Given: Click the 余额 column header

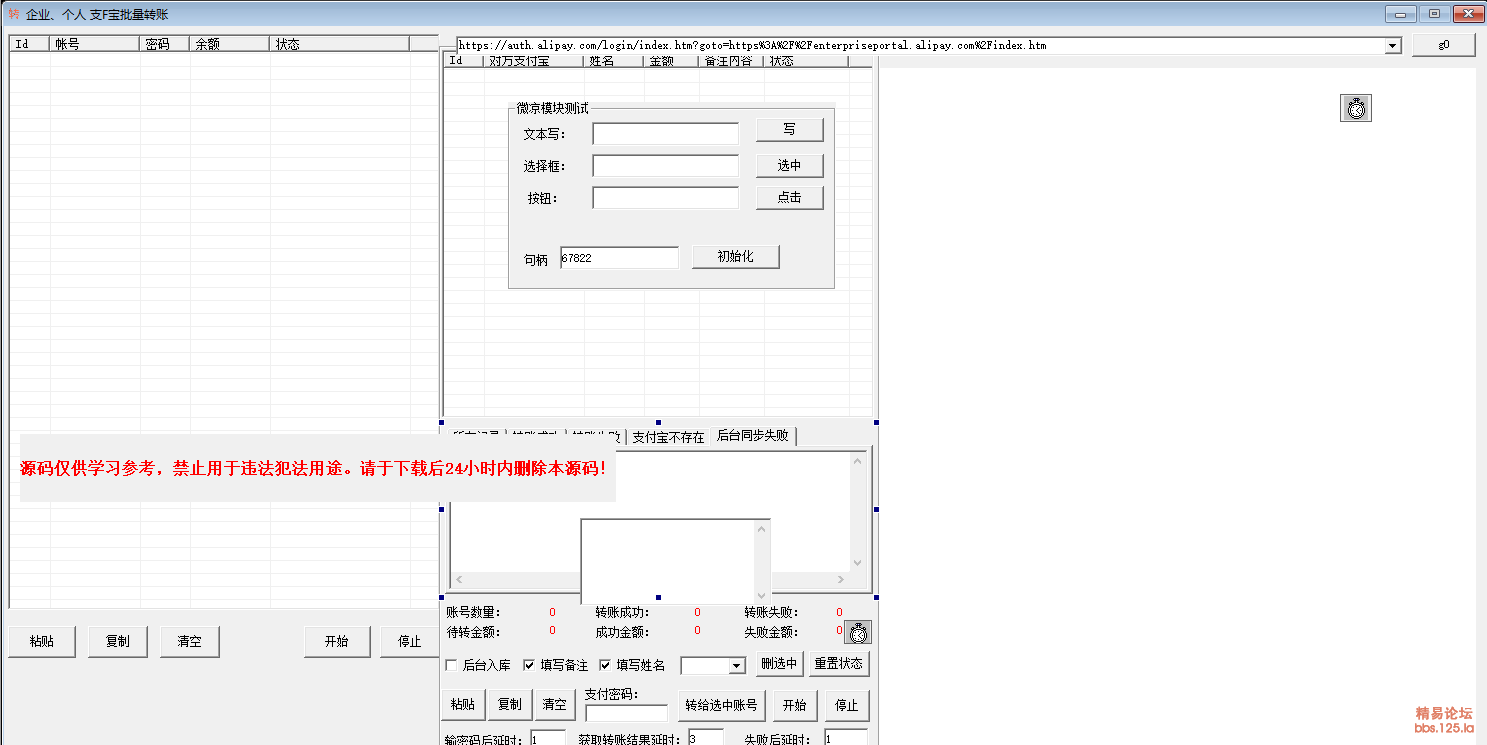Looking at the screenshot, I should tap(230, 44).
